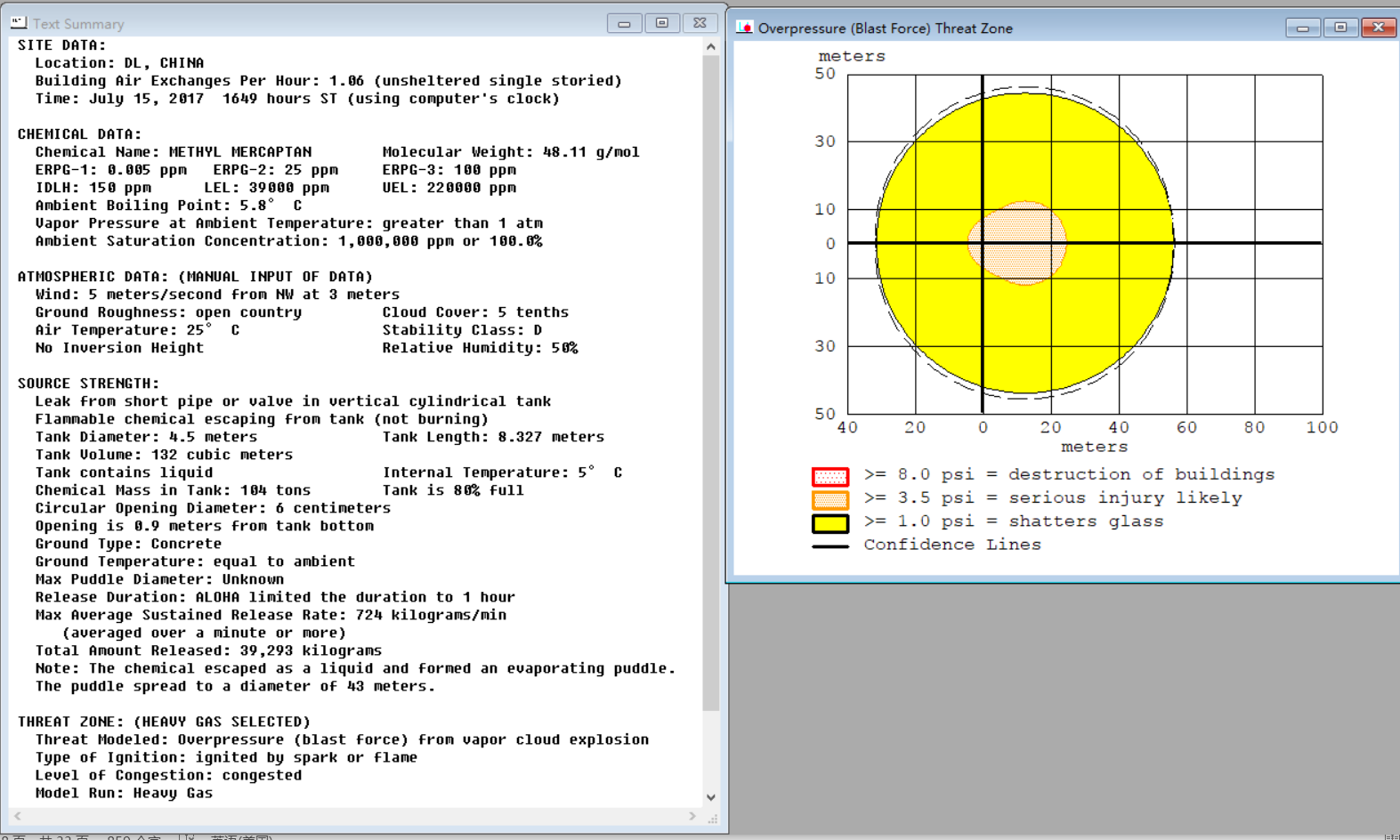Click the 'SITE DATA:' heading
Image resolution: width=1400 pixels, height=840 pixels.
[x=61, y=45]
